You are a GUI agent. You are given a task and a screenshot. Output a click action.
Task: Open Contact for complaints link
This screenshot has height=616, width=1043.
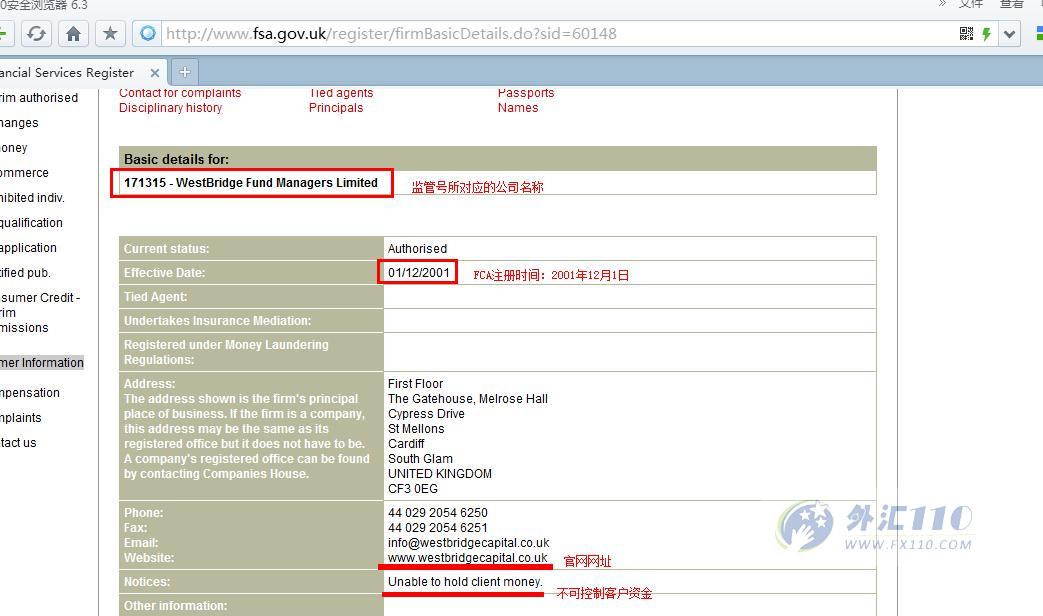[x=180, y=93]
